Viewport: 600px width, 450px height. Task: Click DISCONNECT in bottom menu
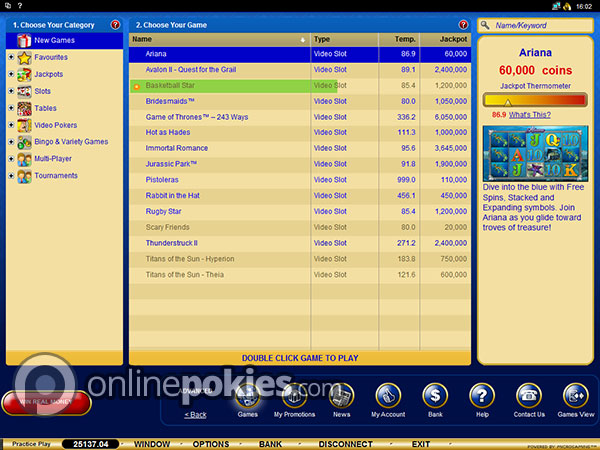click(x=346, y=444)
